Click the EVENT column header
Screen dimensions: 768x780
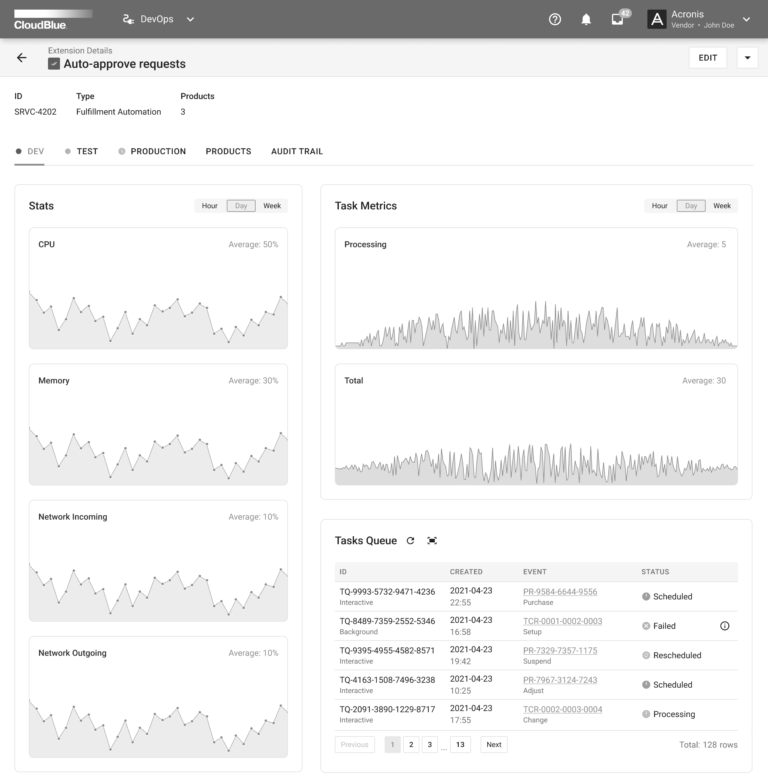coord(535,572)
